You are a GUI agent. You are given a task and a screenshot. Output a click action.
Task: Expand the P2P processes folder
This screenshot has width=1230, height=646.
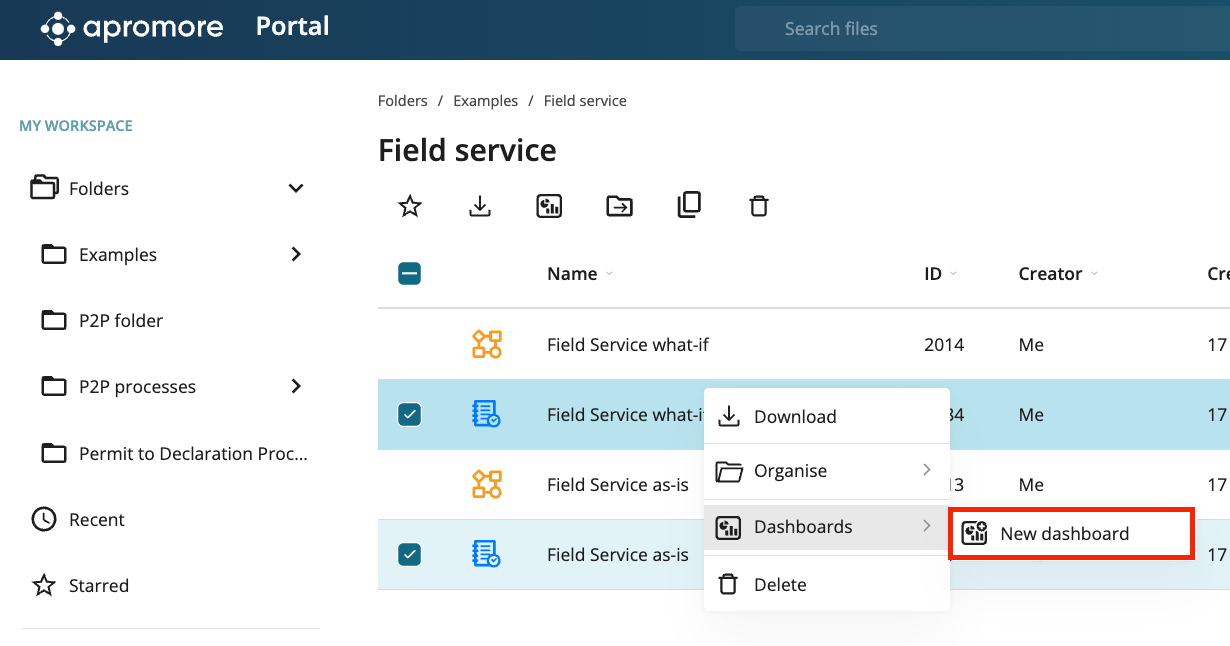(296, 386)
